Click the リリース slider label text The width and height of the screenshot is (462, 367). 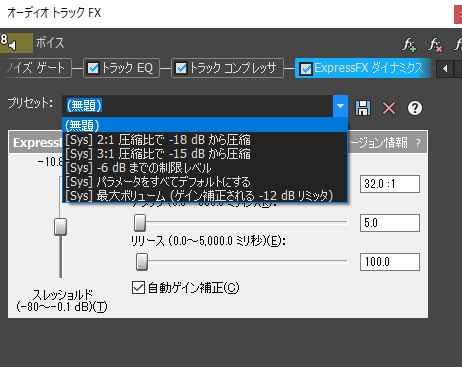pos(208,241)
